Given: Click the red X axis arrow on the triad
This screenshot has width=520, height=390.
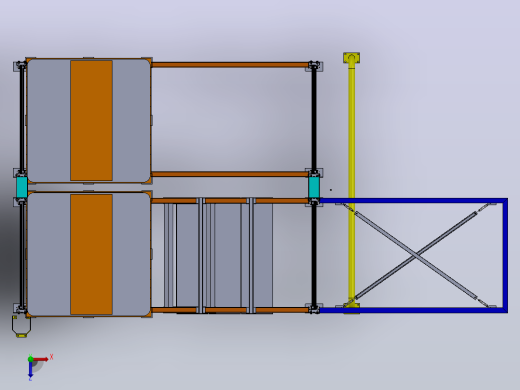Looking at the screenshot, I should [x=41, y=359].
